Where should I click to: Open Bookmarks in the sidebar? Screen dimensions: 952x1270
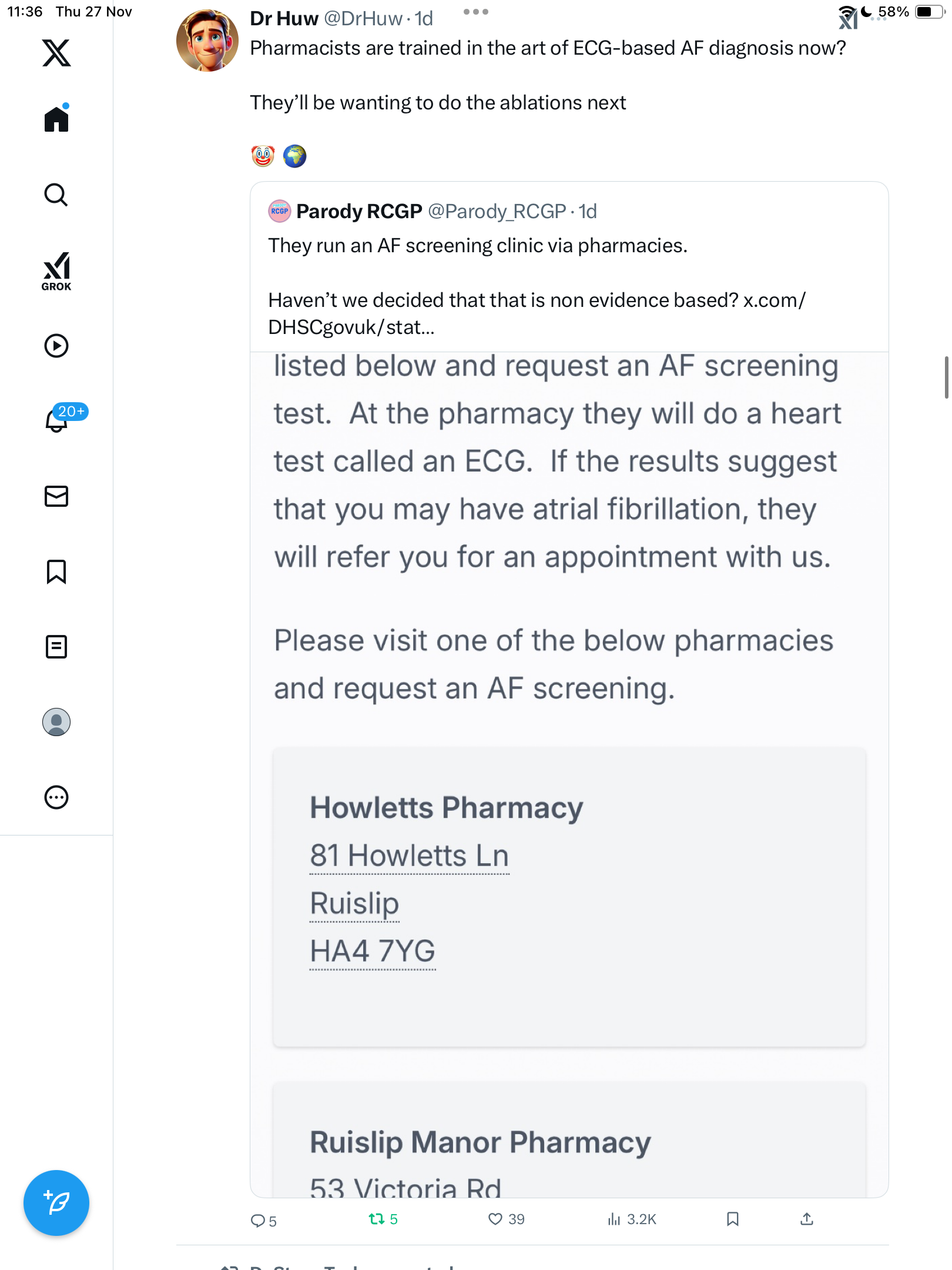point(56,571)
